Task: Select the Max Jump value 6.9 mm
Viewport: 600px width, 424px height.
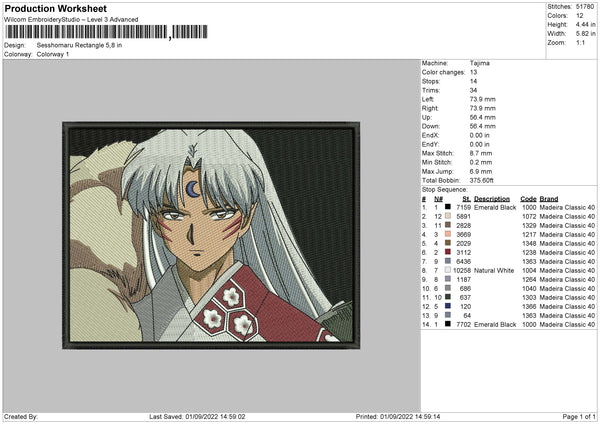Action: 481,171
